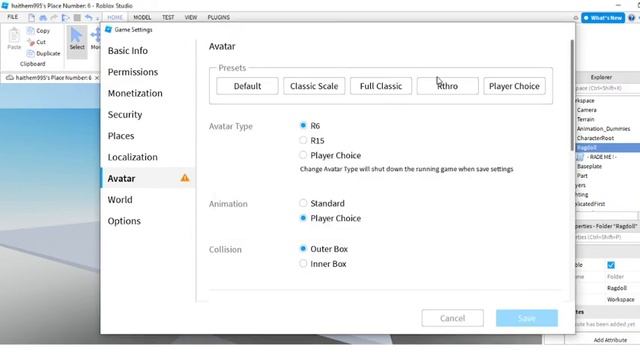
Task: Click Cancel in Game Settings
Action: coord(453,318)
